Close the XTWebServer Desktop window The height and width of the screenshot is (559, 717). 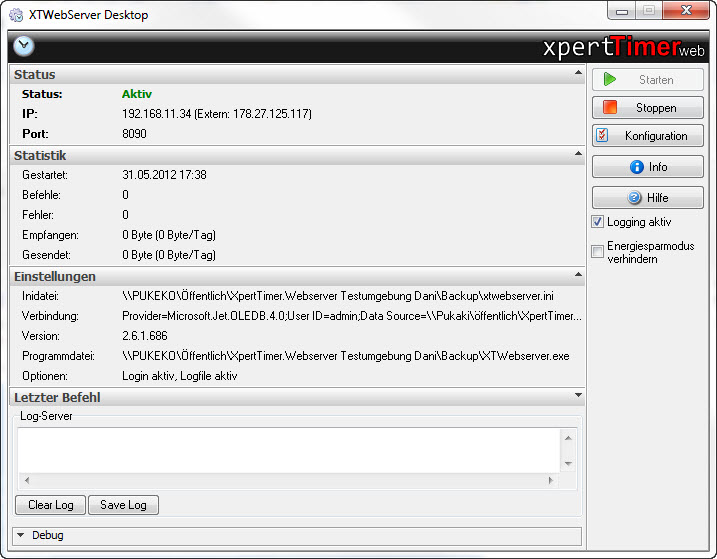(x=686, y=11)
